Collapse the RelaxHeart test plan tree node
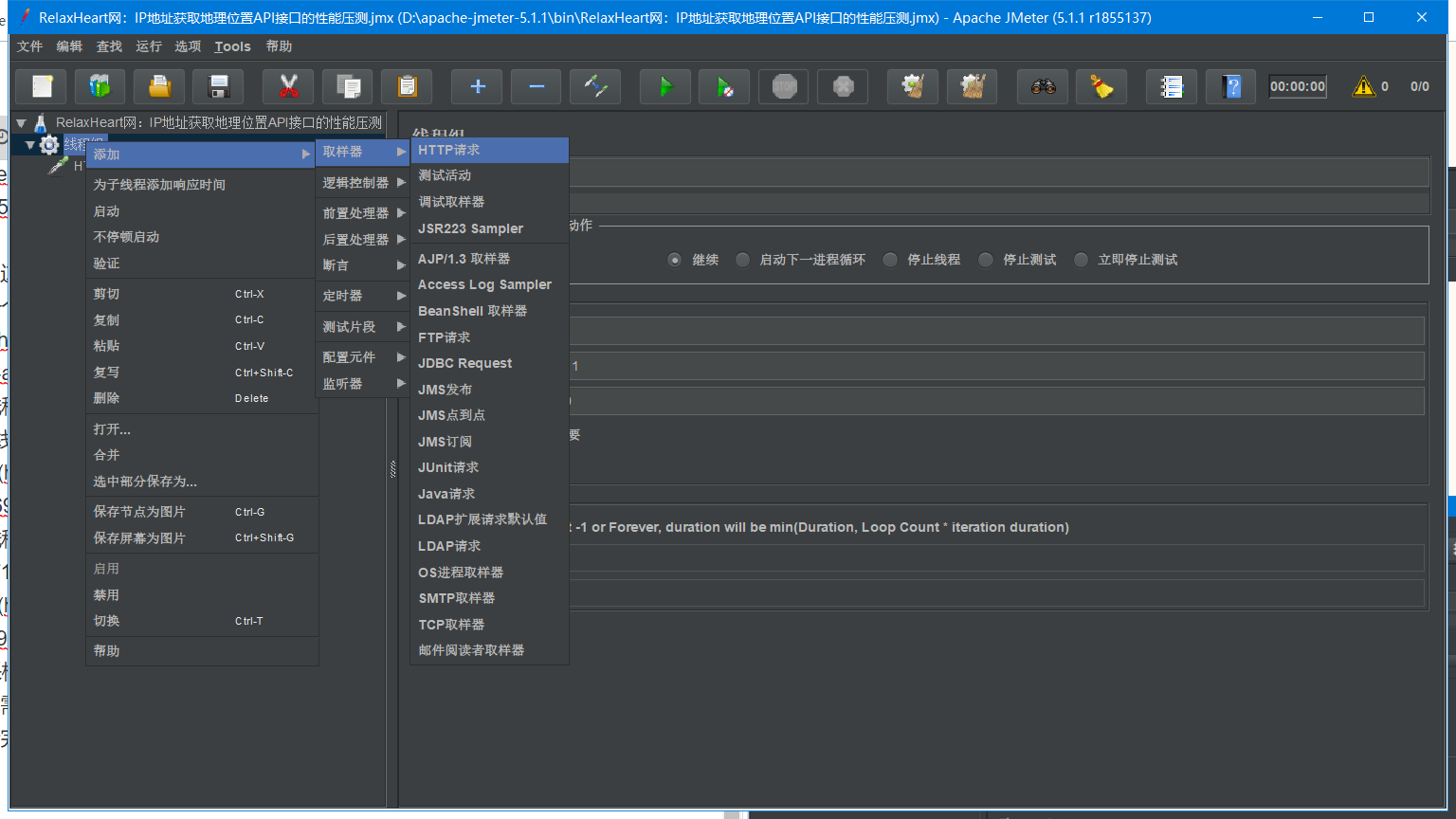Screen dimensions: 1456x819 click(21, 123)
